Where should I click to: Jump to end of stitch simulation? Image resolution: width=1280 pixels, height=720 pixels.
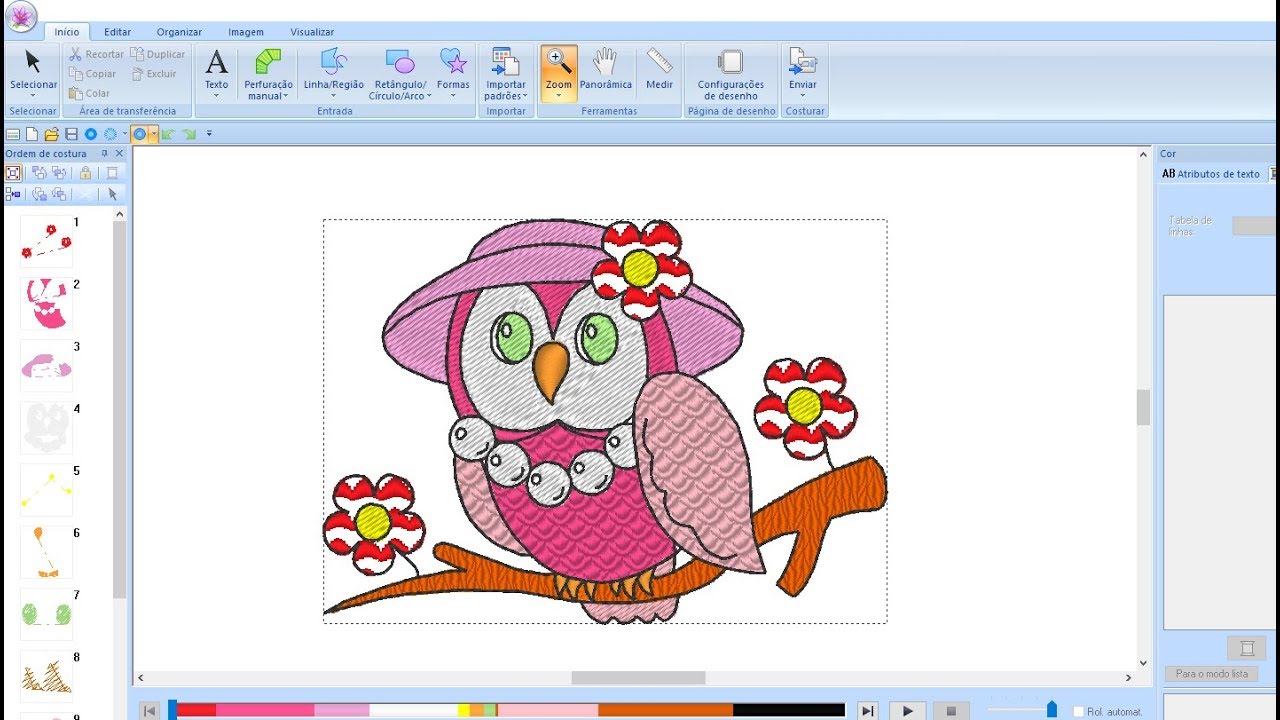[x=868, y=711]
